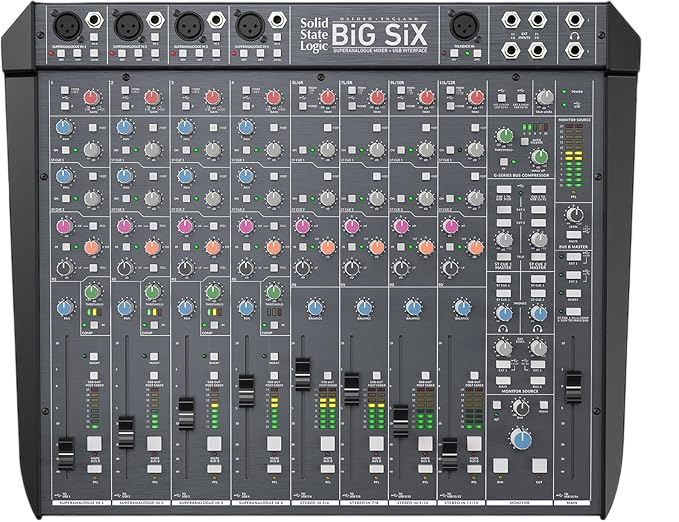679x522 pixels.
Task: Click the red Trim knob on stereo 11/12
Action: [475, 97]
